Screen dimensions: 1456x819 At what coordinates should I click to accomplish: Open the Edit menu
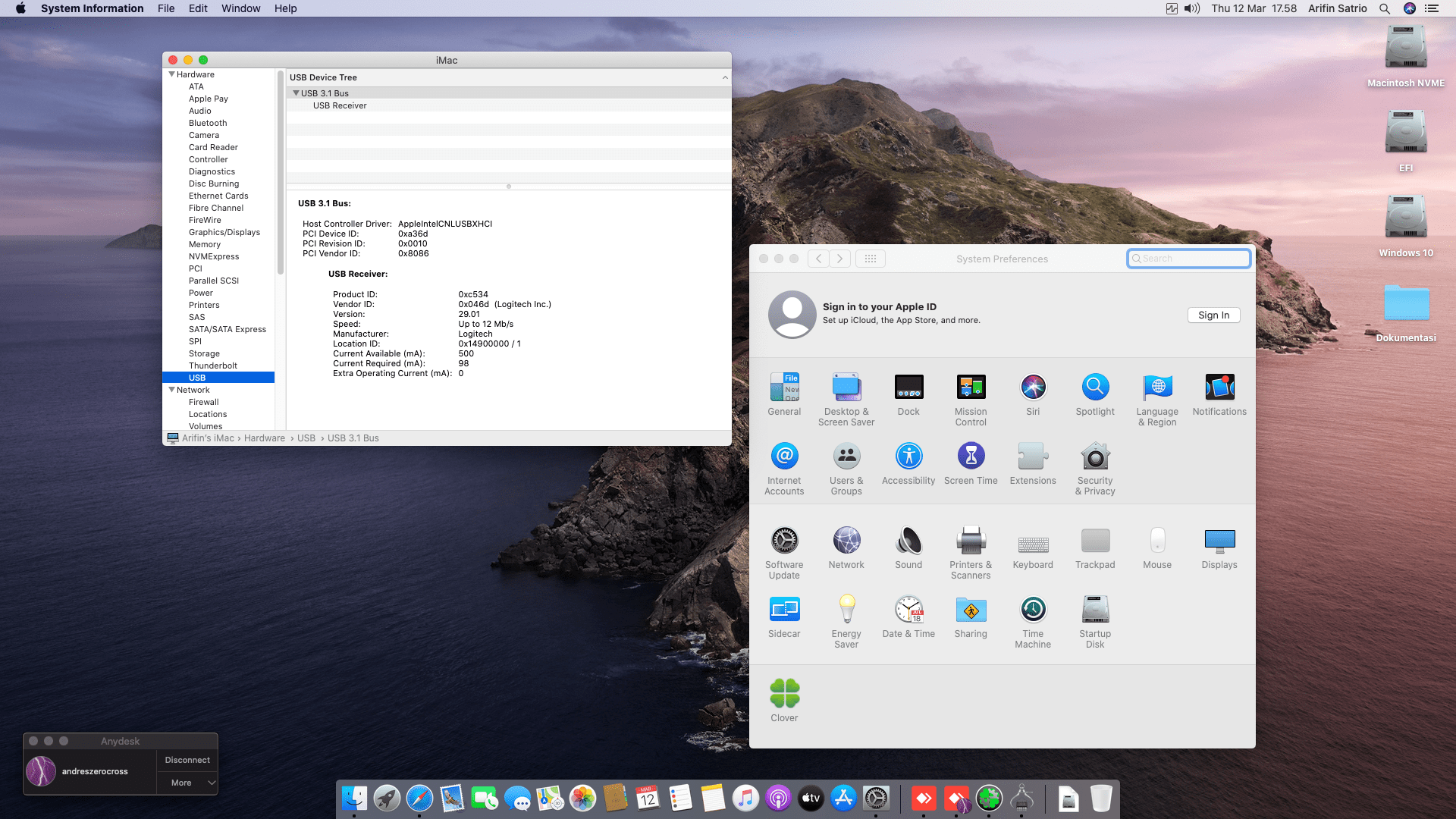(198, 8)
